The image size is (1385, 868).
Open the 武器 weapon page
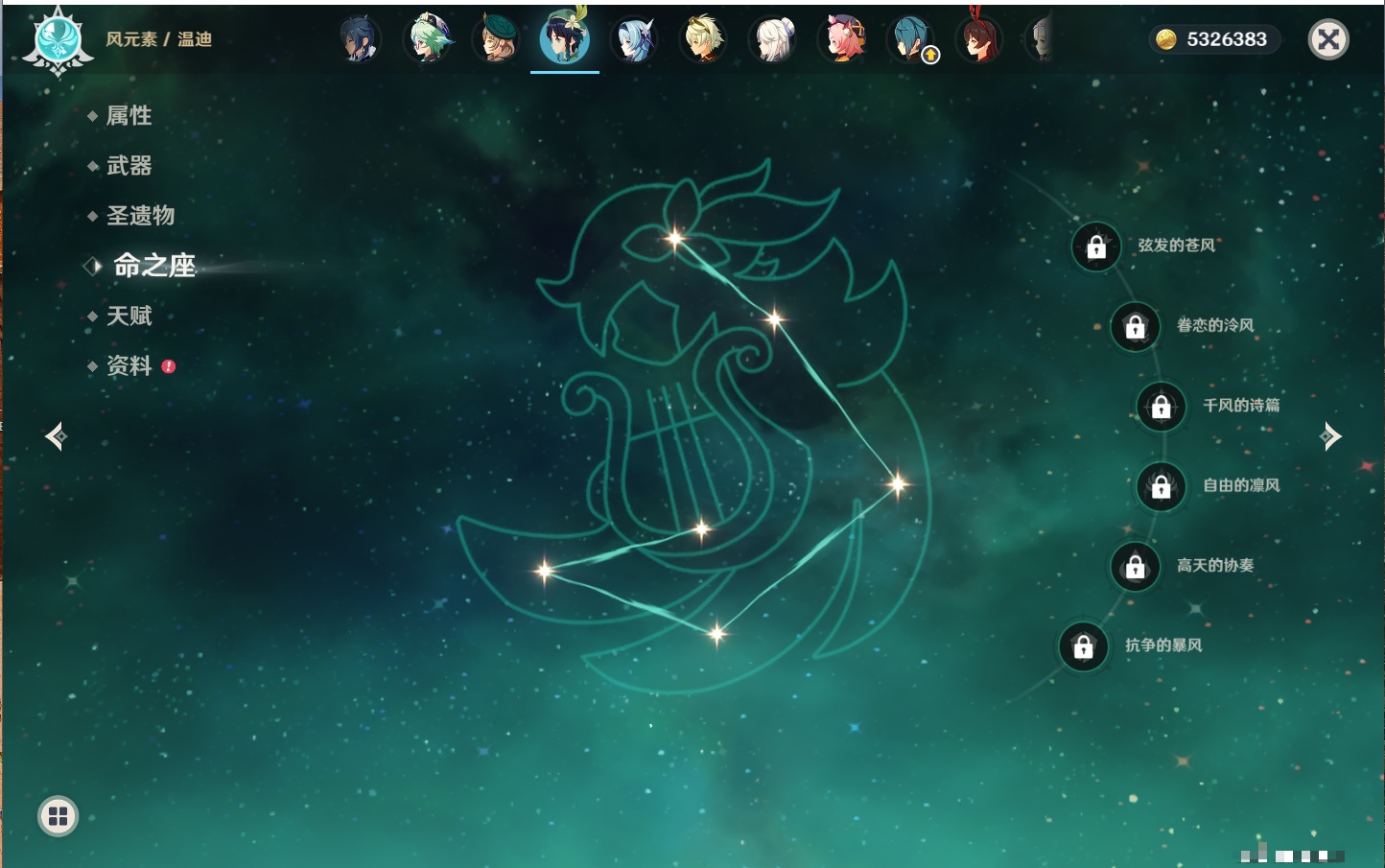(129, 166)
